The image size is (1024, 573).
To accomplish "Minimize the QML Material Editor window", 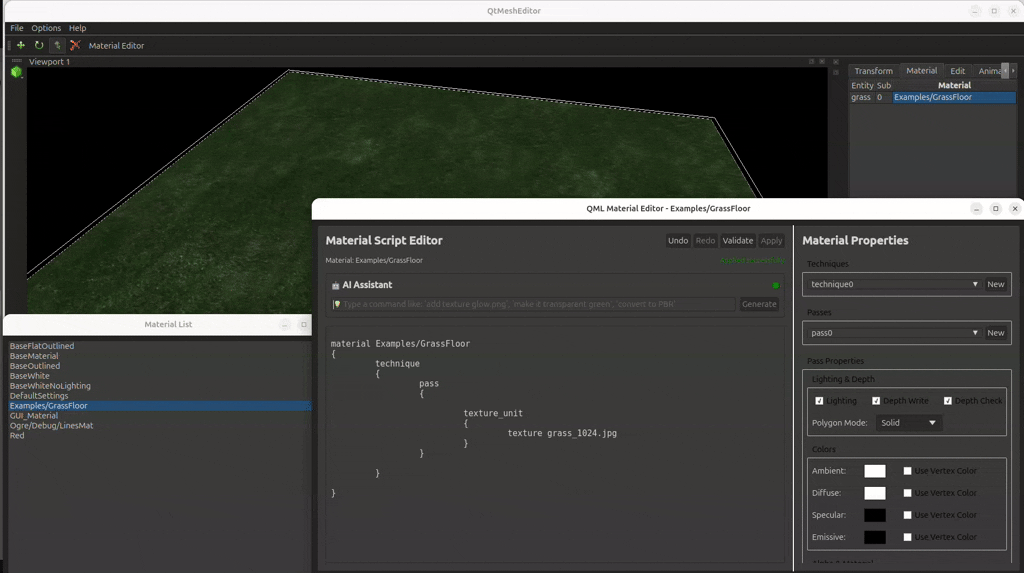I will [x=976, y=208].
